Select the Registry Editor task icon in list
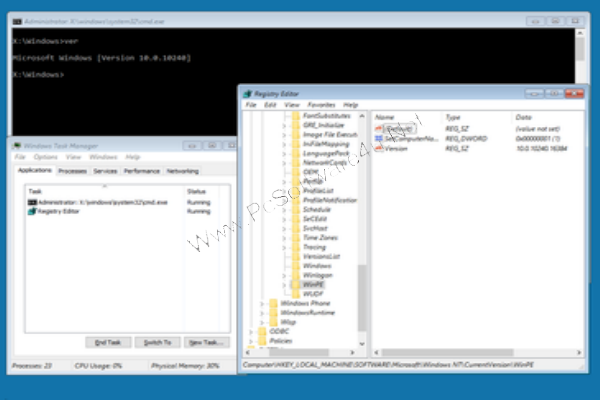 tap(32, 211)
